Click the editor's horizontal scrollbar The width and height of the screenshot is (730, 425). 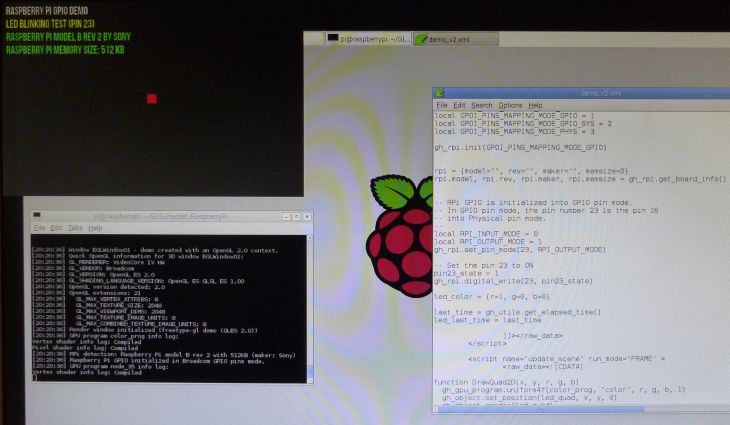pos(539,409)
